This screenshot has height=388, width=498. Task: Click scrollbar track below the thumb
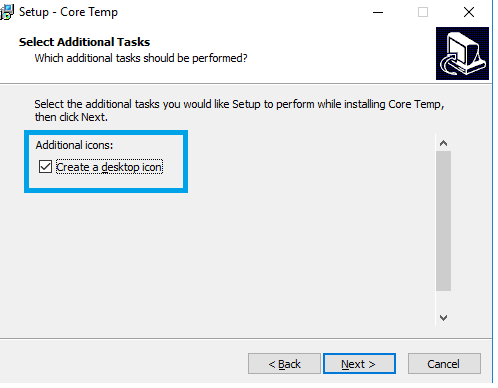point(443,300)
